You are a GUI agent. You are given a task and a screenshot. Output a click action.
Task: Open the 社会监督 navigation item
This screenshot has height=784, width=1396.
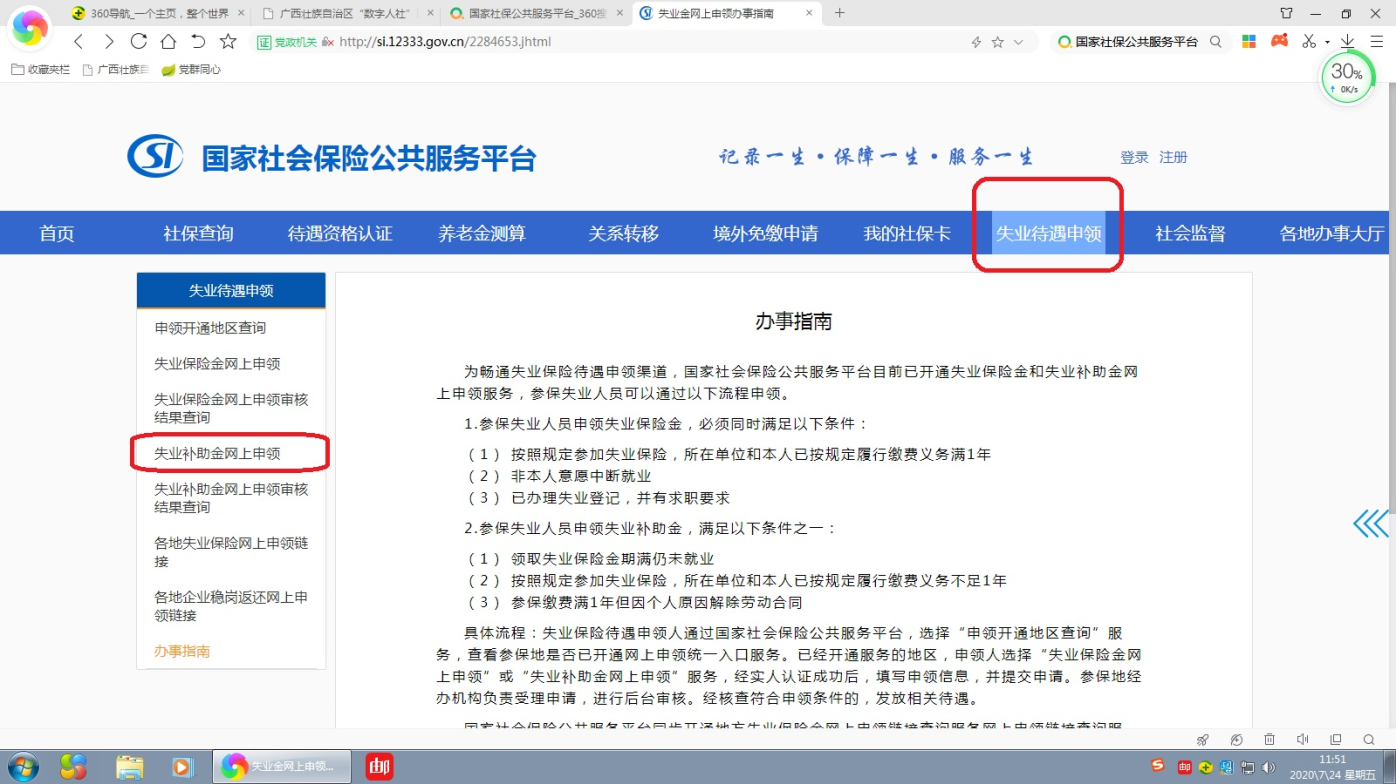(1190, 233)
